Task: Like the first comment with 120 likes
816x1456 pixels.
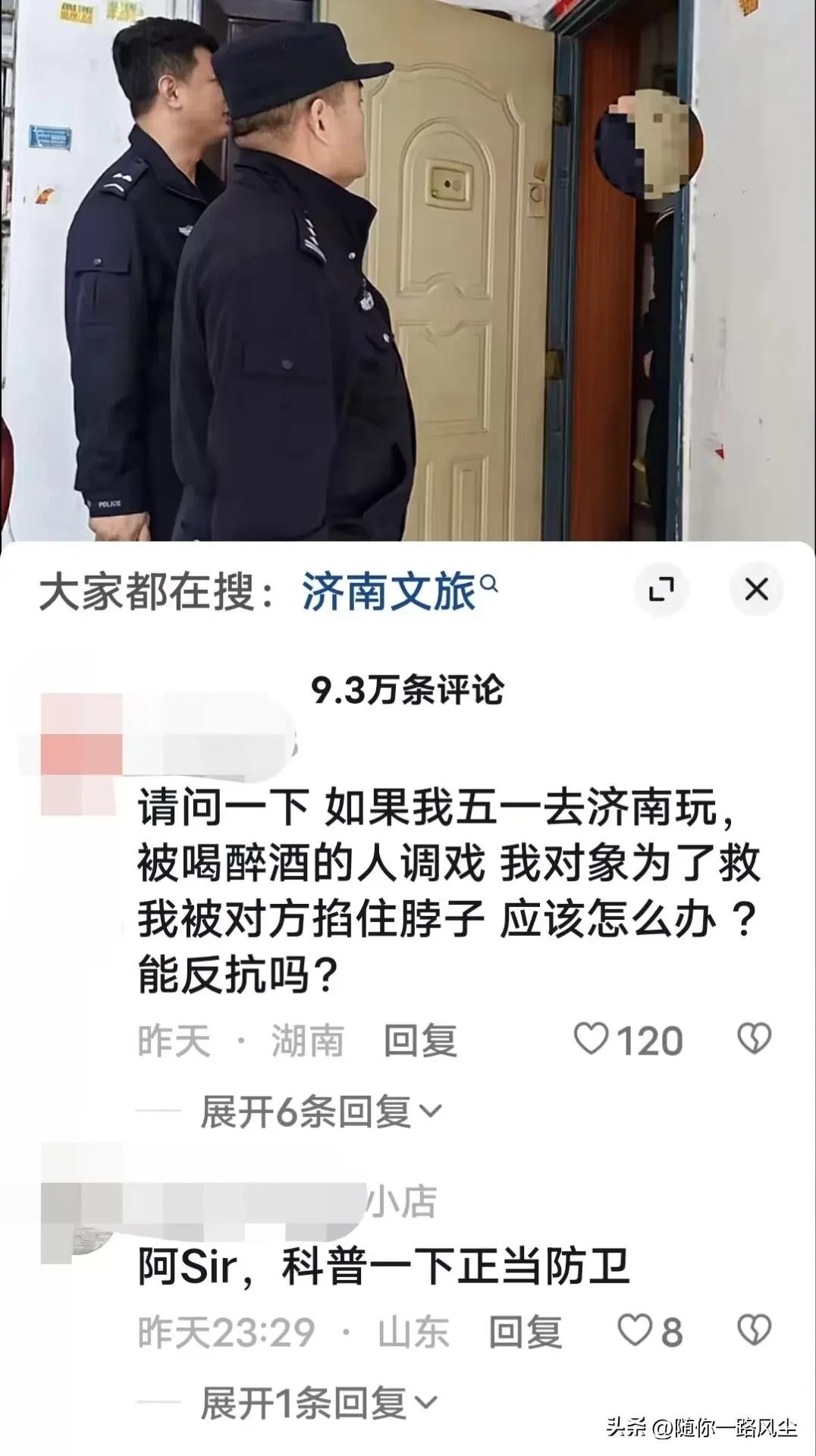Action: pyautogui.click(x=592, y=1040)
